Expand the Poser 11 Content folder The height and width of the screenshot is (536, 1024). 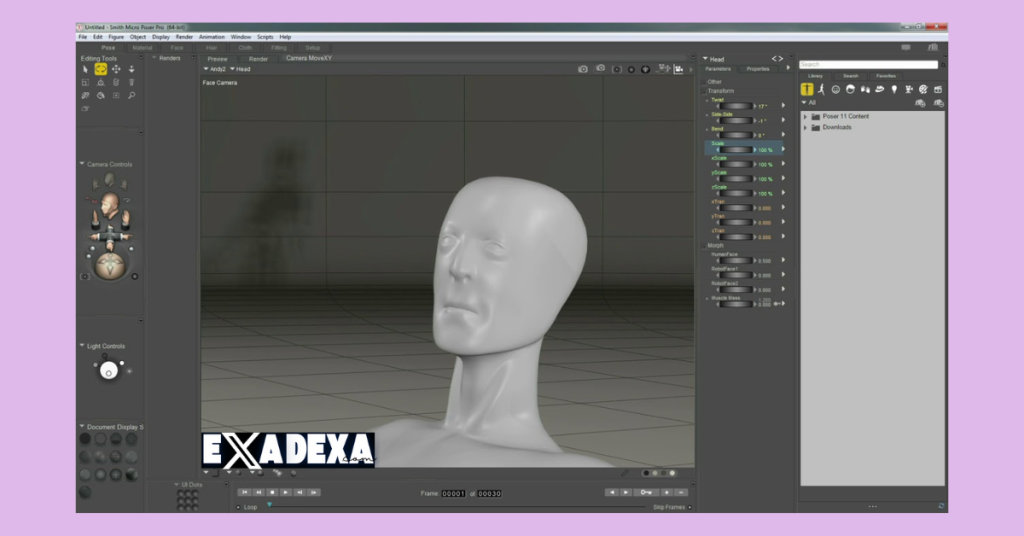tap(805, 116)
